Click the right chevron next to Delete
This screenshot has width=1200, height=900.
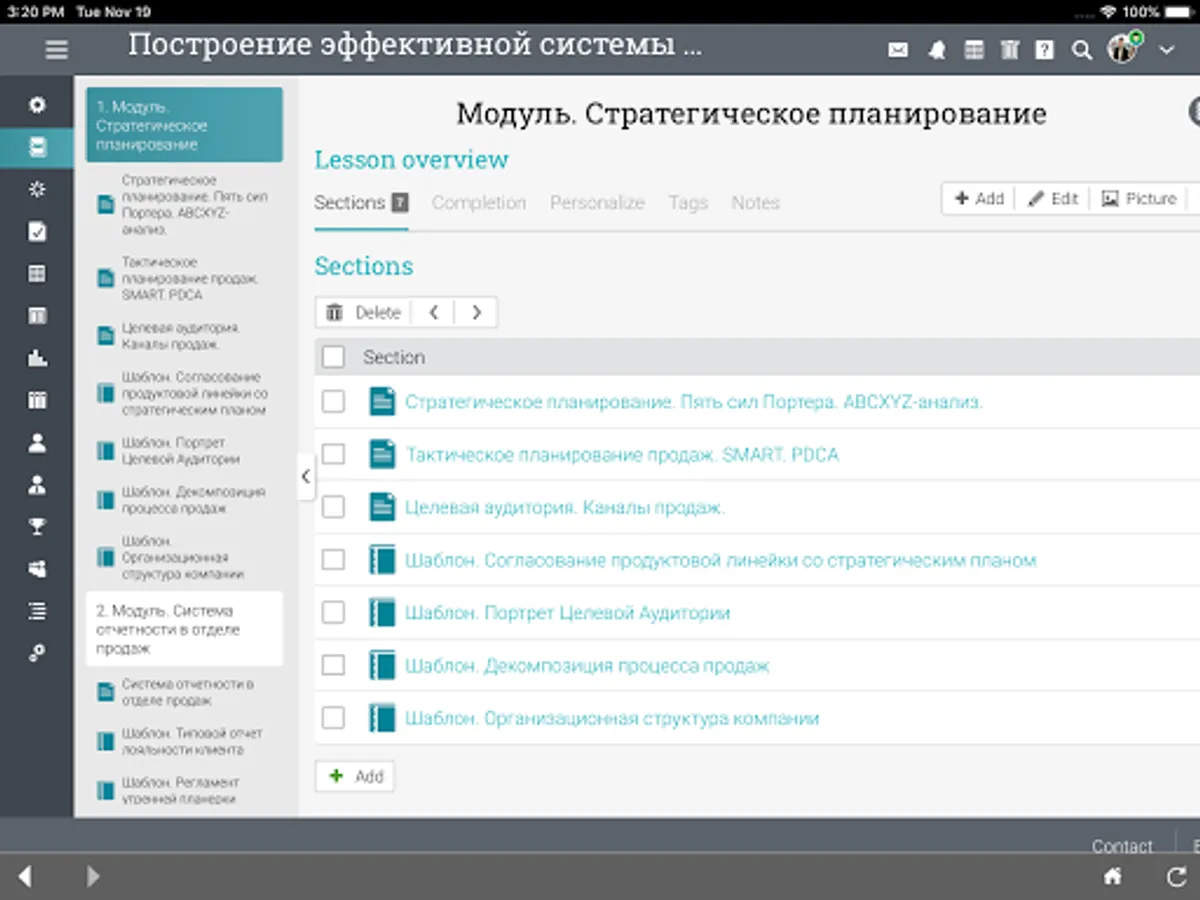tap(476, 313)
